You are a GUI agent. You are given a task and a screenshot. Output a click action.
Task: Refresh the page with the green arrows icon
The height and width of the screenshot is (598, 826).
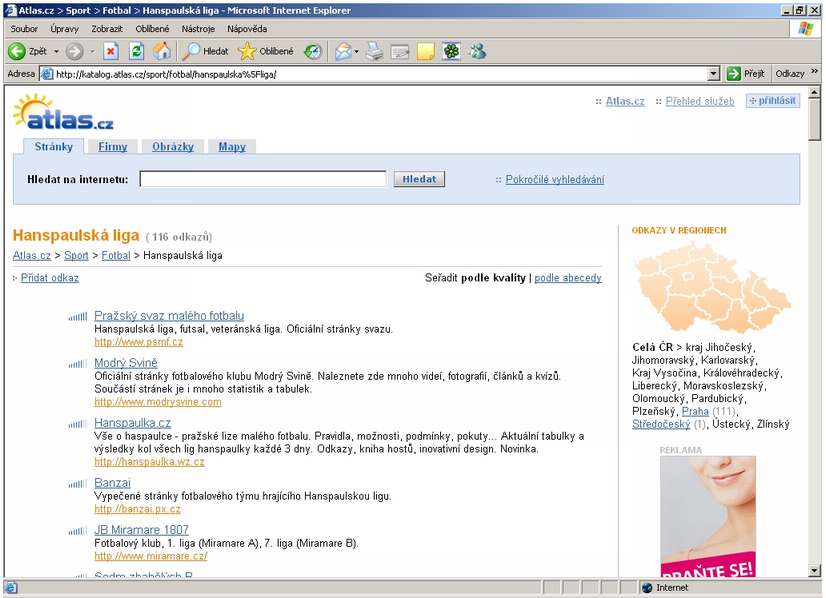(136, 51)
